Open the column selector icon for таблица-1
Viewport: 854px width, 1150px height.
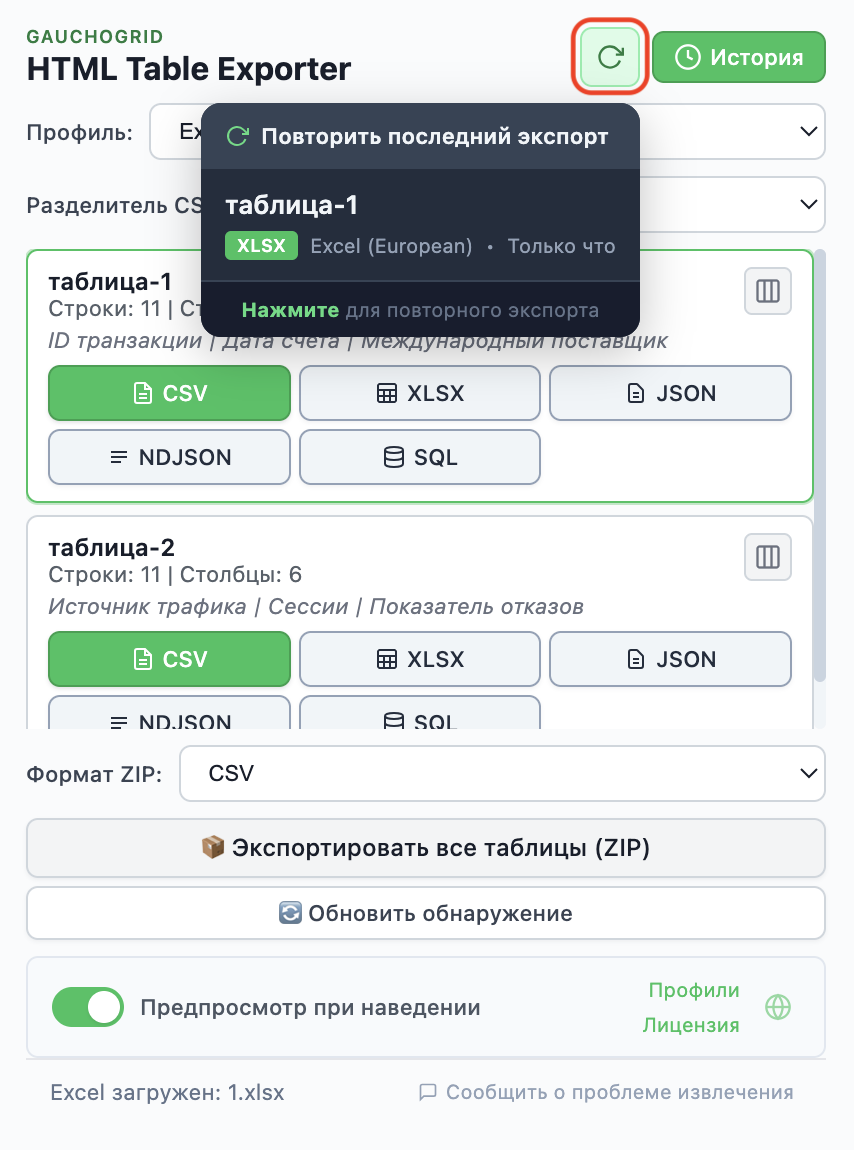pyautogui.click(x=767, y=291)
